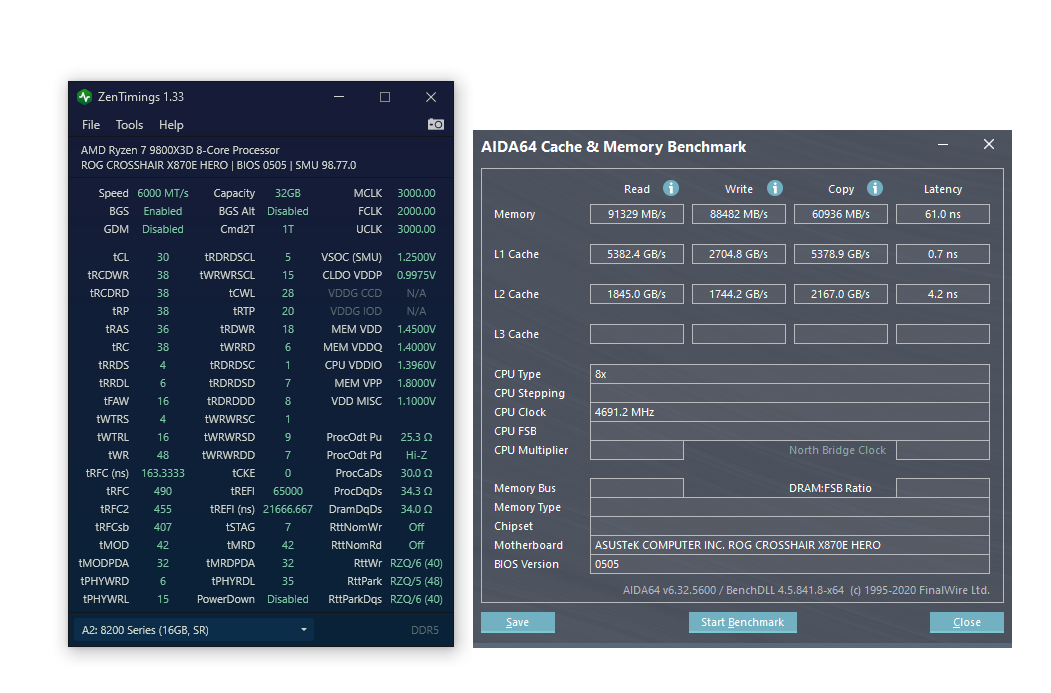Click the tRFC value 490

(x=163, y=492)
